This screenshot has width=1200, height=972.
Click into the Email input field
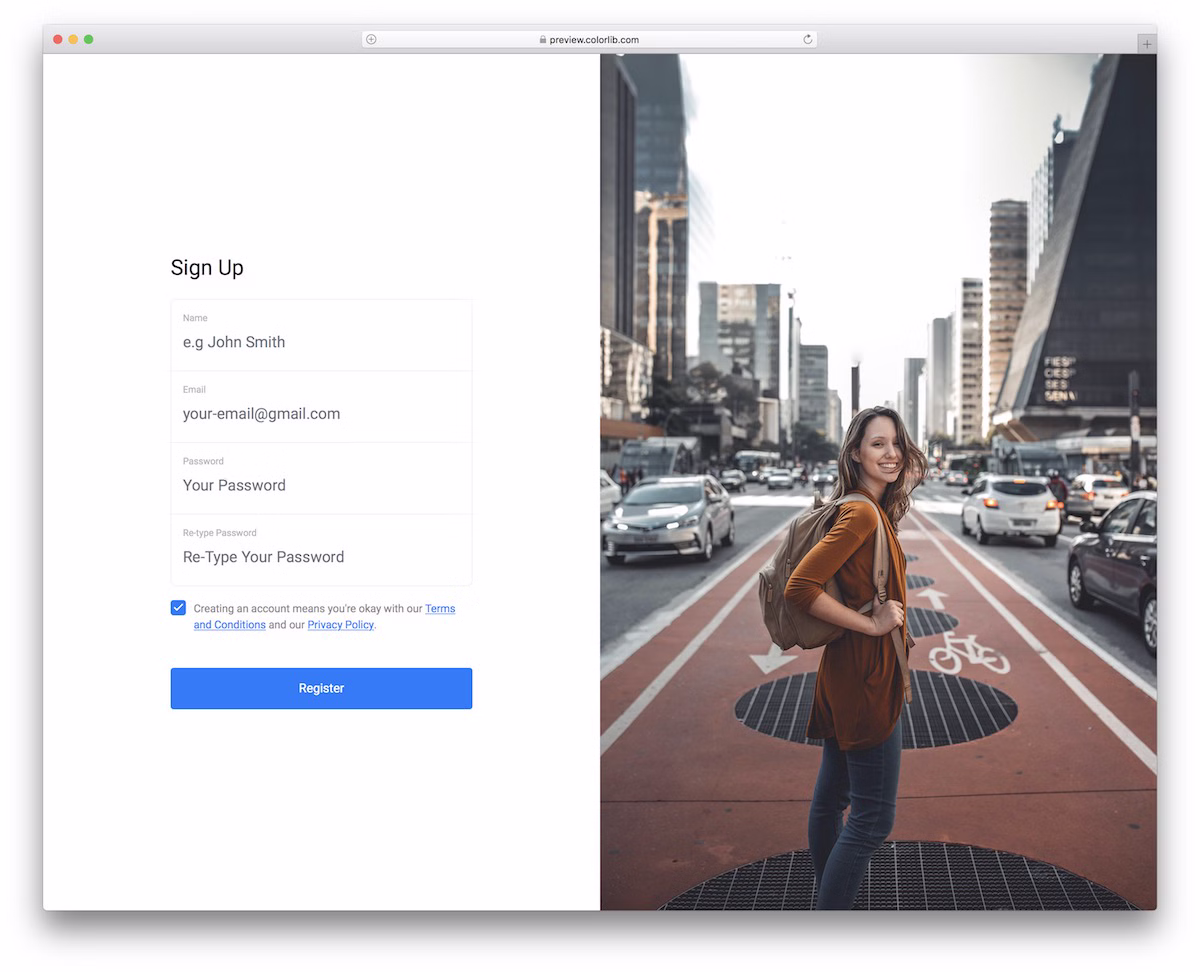tap(320, 414)
